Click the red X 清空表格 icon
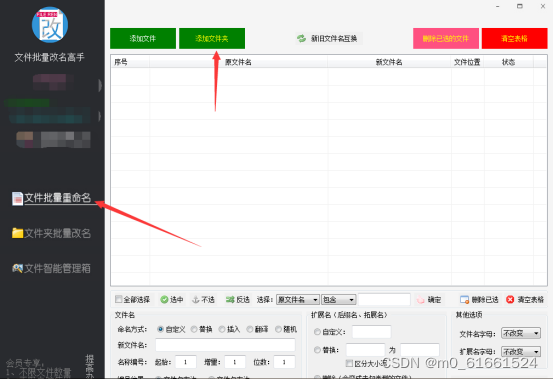 [x=510, y=300]
